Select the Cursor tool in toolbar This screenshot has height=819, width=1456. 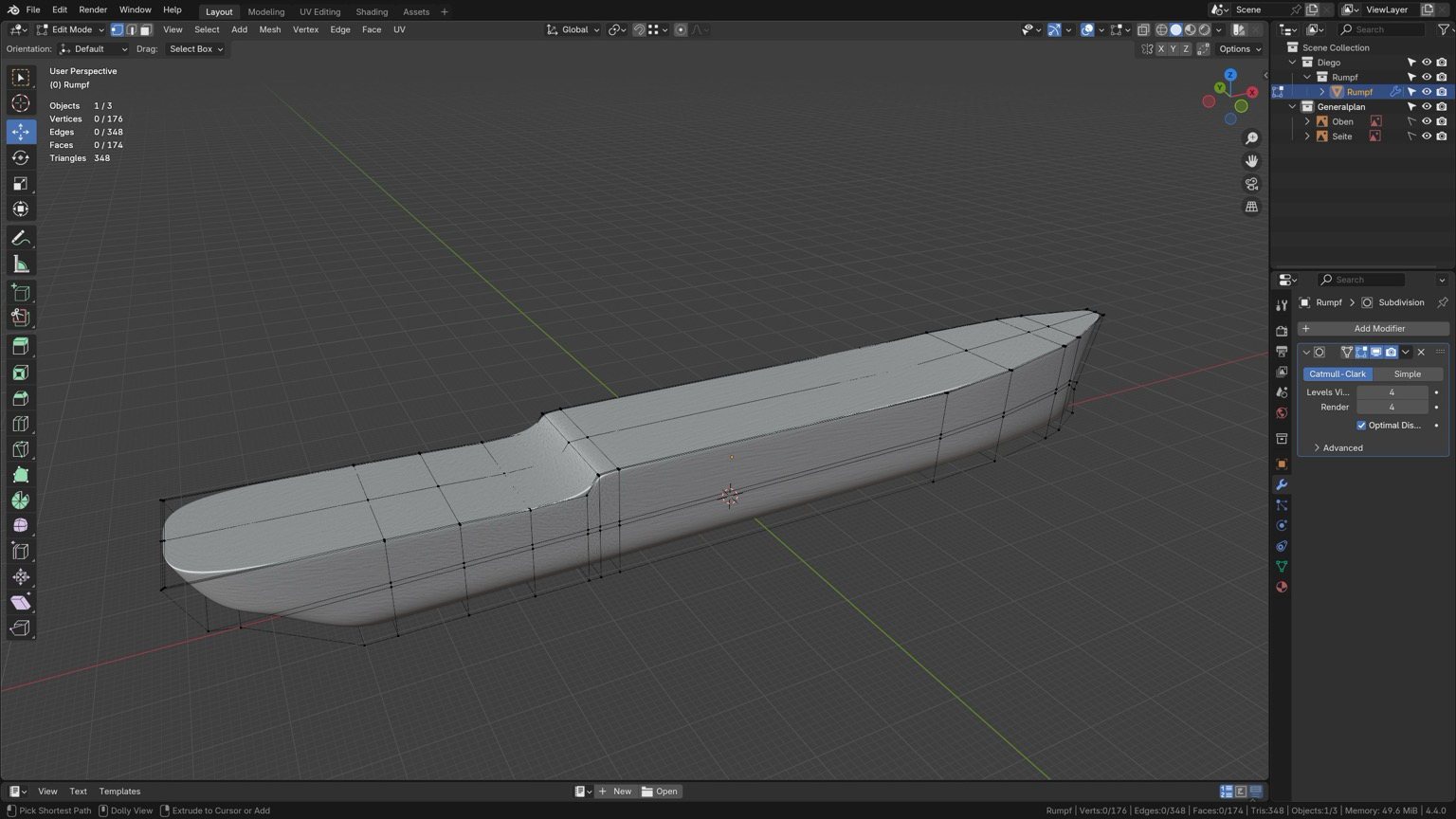21,103
